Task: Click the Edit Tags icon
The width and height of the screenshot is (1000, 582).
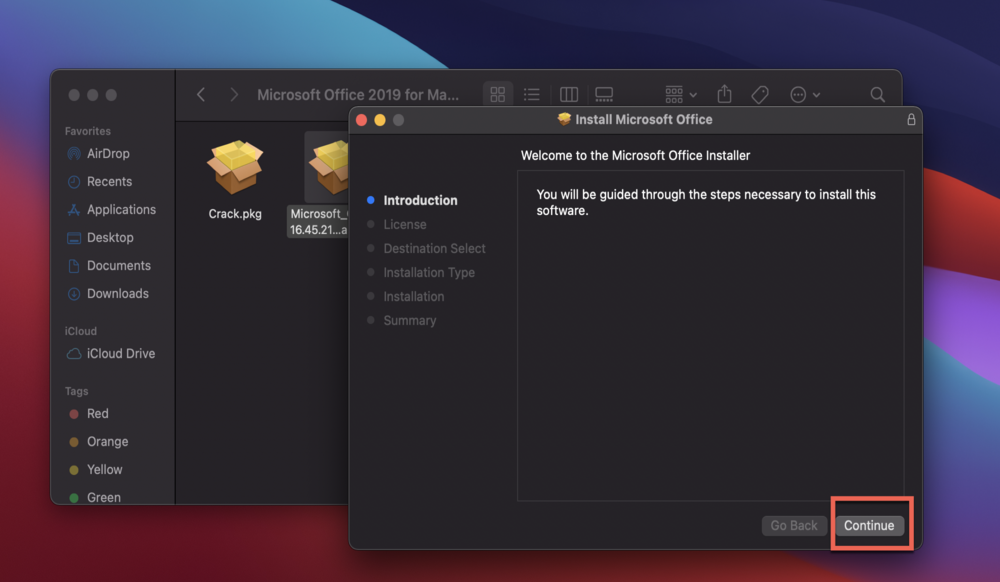Action: pos(760,95)
